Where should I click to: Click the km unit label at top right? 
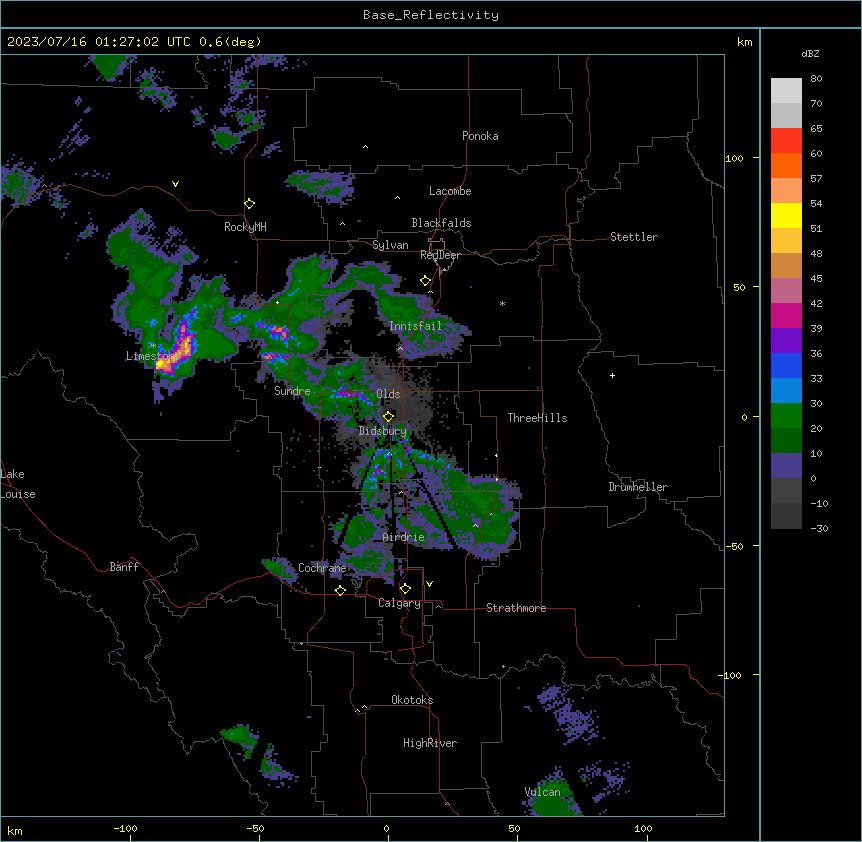point(744,42)
